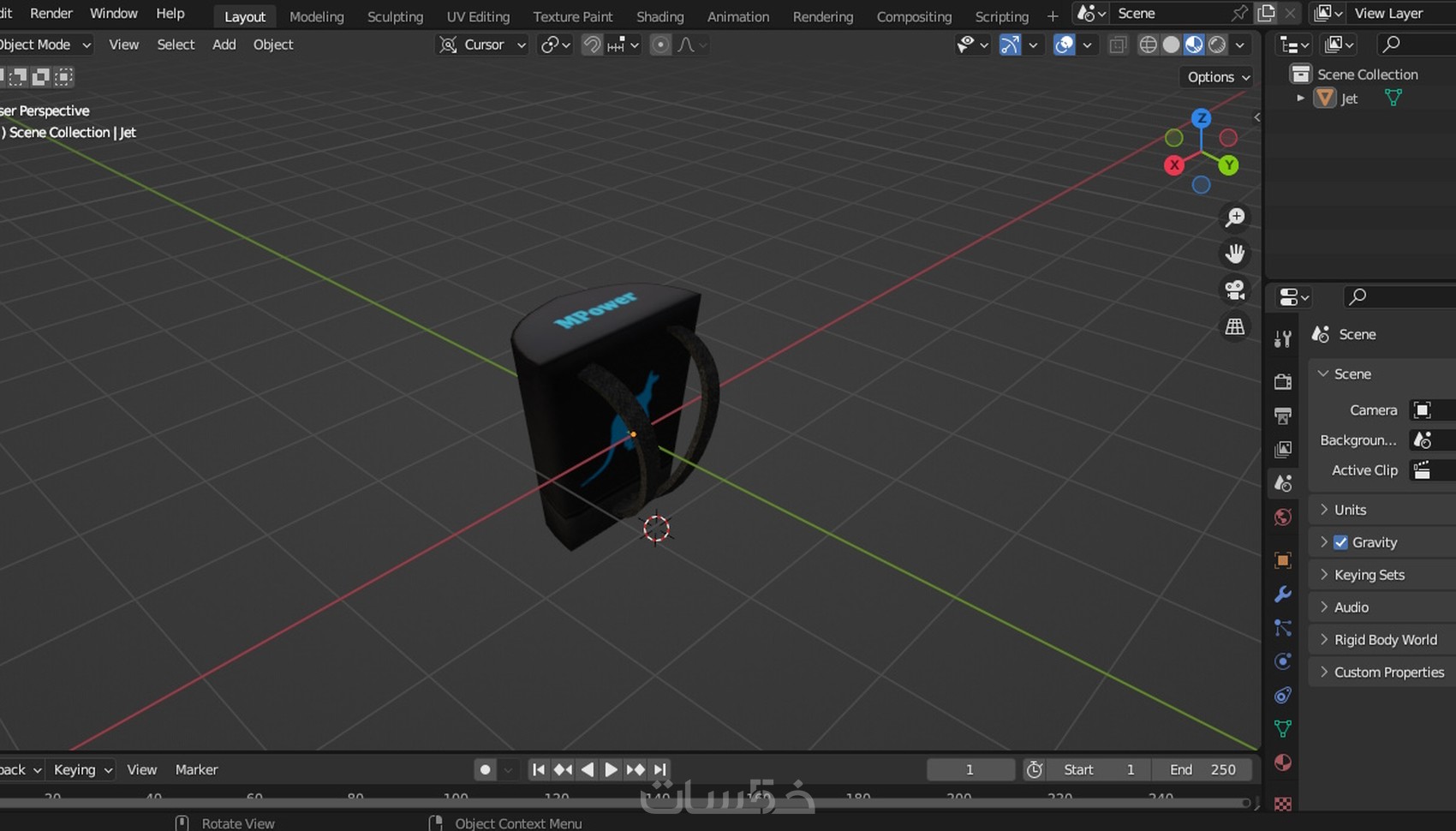The width and height of the screenshot is (1456, 831).
Task: Open the Output properties tab
Action: click(1283, 415)
